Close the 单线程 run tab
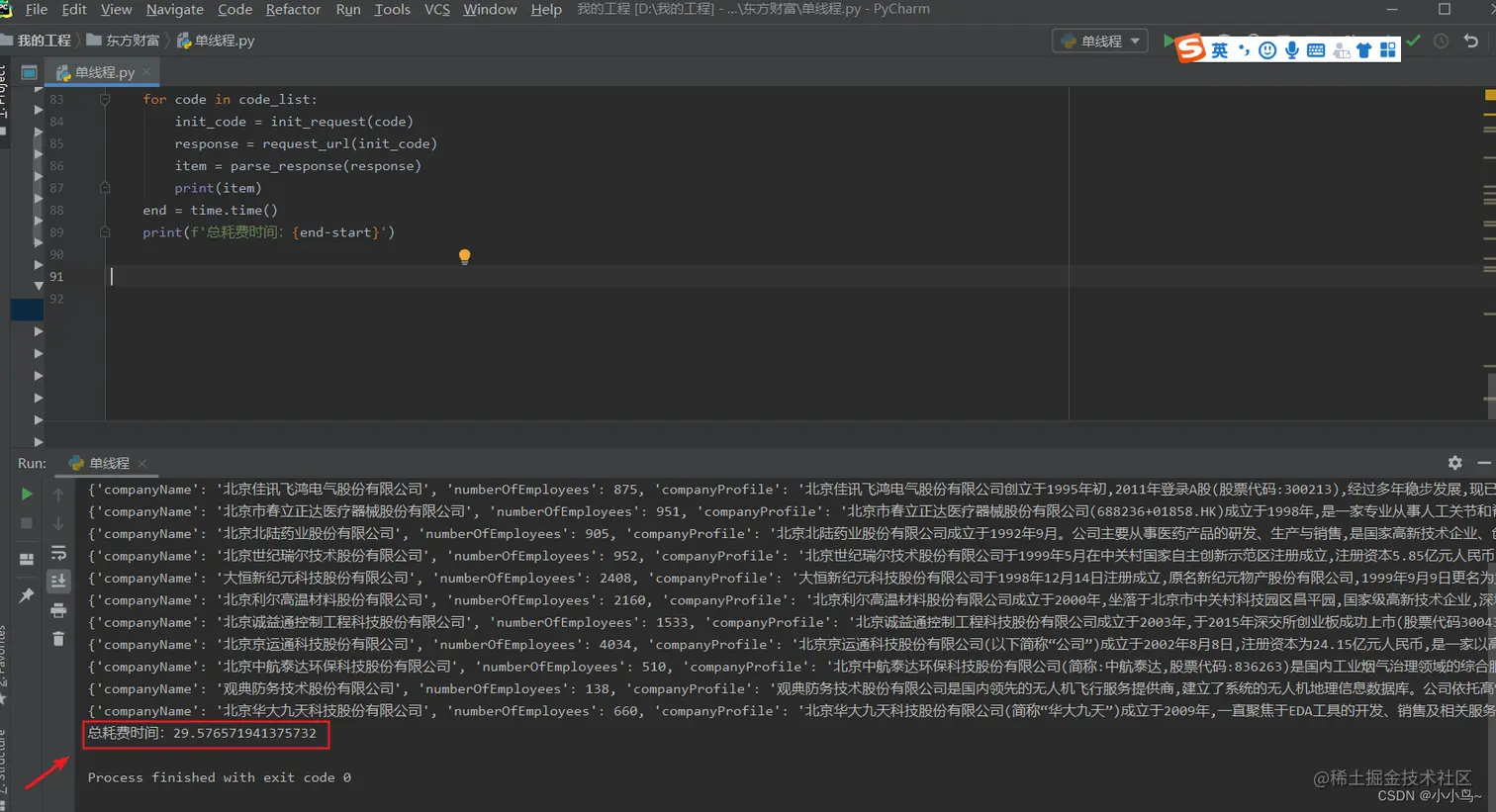This screenshot has width=1496, height=812. (x=142, y=463)
